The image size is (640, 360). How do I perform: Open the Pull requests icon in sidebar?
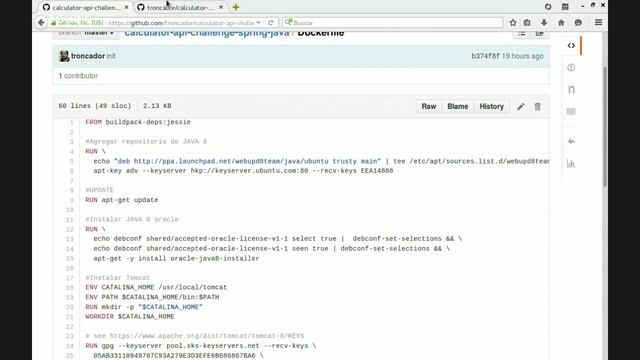point(571,89)
